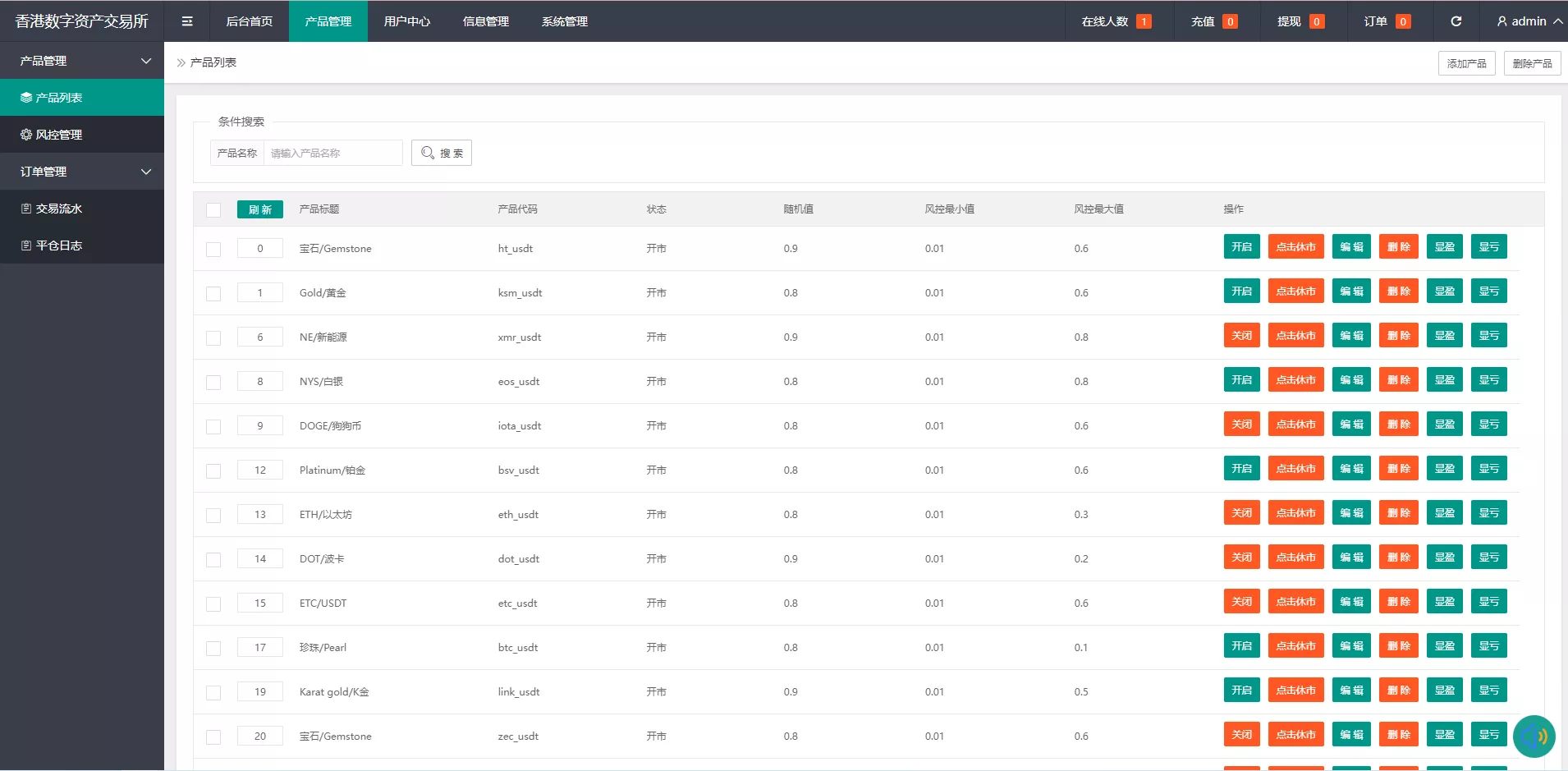This screenshot has height=771, width=1568.
Task: Check the box for Gold/黃金 row
Action: [213, 294]
